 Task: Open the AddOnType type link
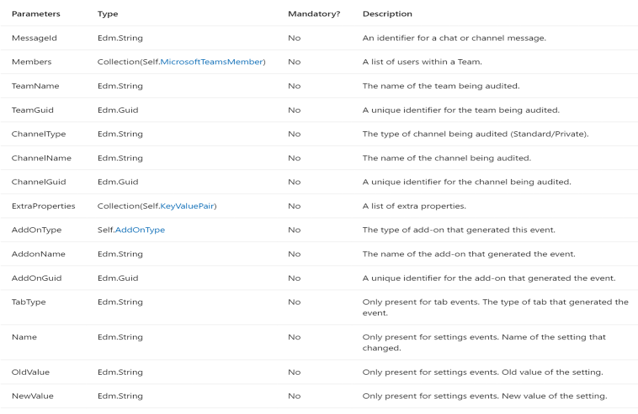140,230
